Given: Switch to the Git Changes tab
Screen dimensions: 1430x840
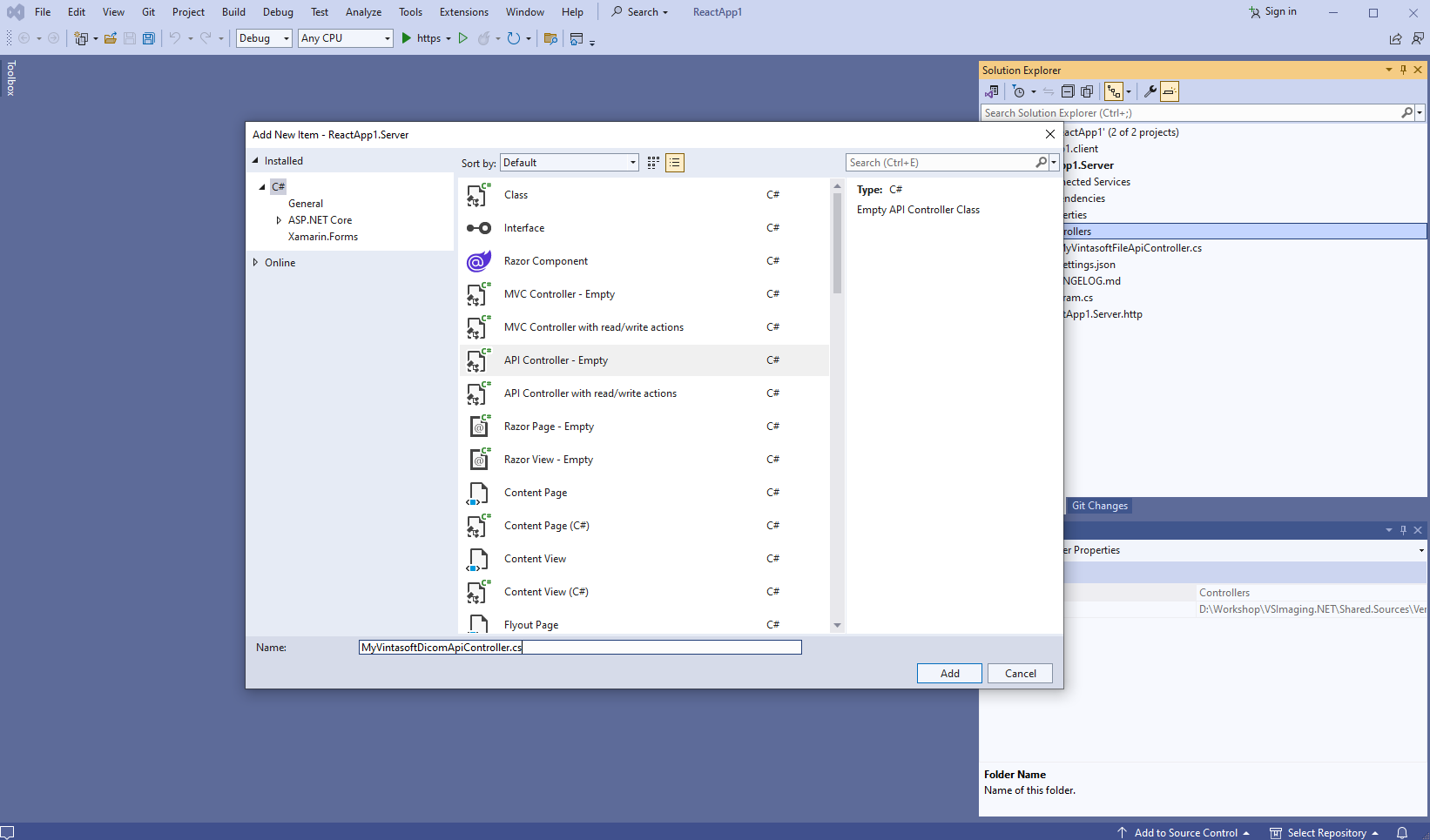Looking at the screenshot, I should (x=1099, y=506).
